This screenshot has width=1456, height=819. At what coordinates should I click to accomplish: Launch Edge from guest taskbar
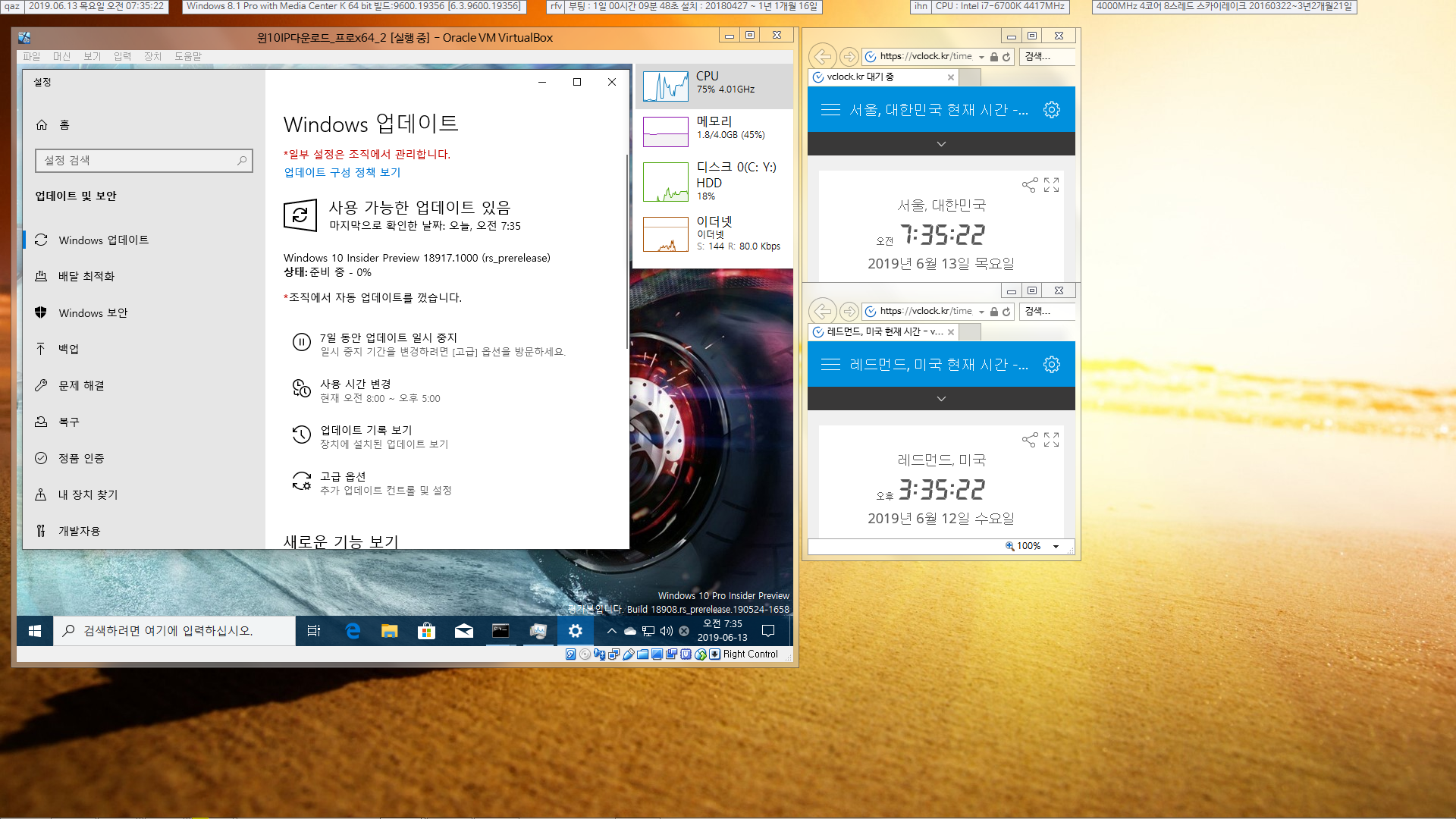353,630
